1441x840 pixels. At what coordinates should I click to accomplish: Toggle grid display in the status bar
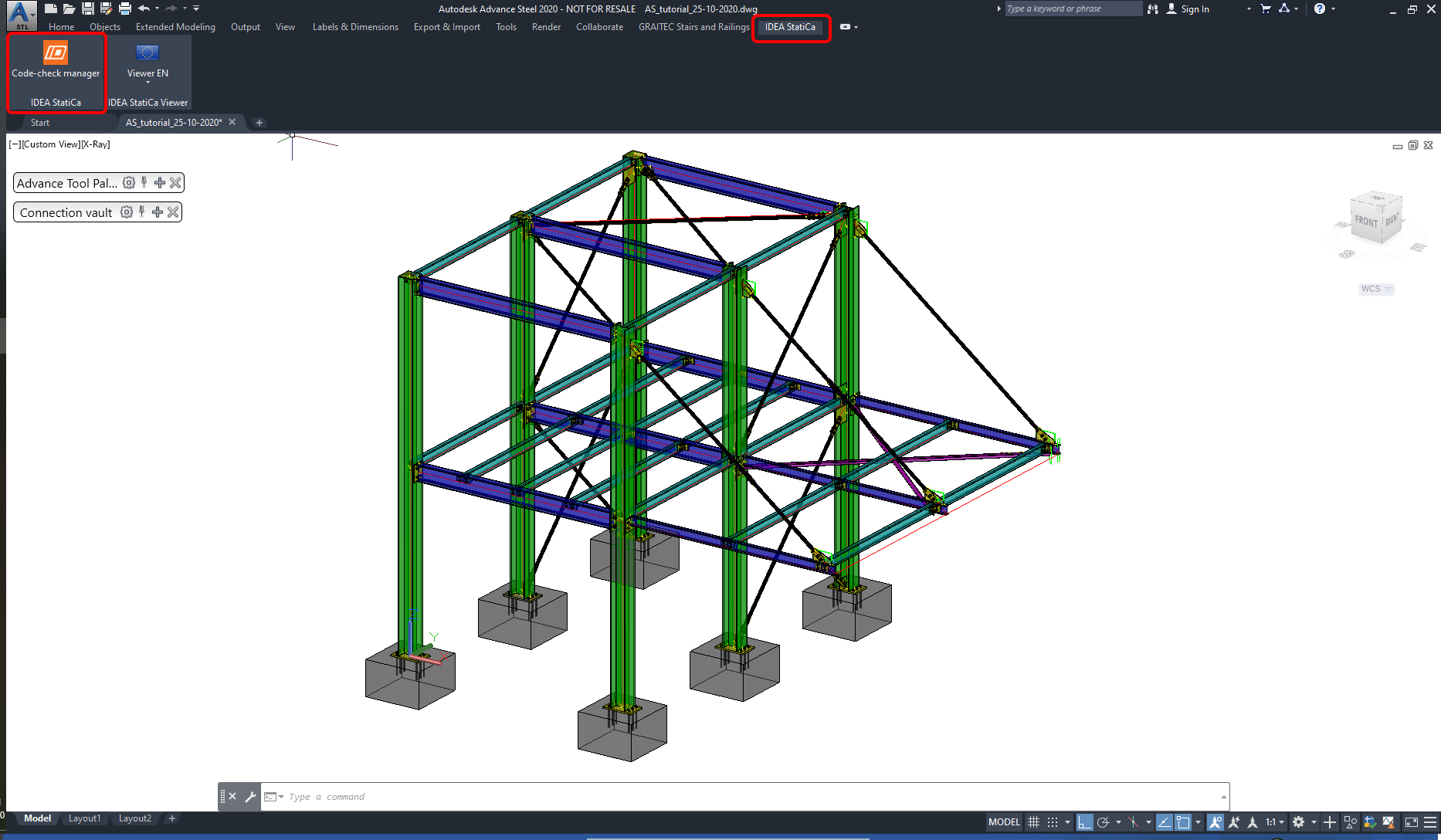(x=1033, y=821)
